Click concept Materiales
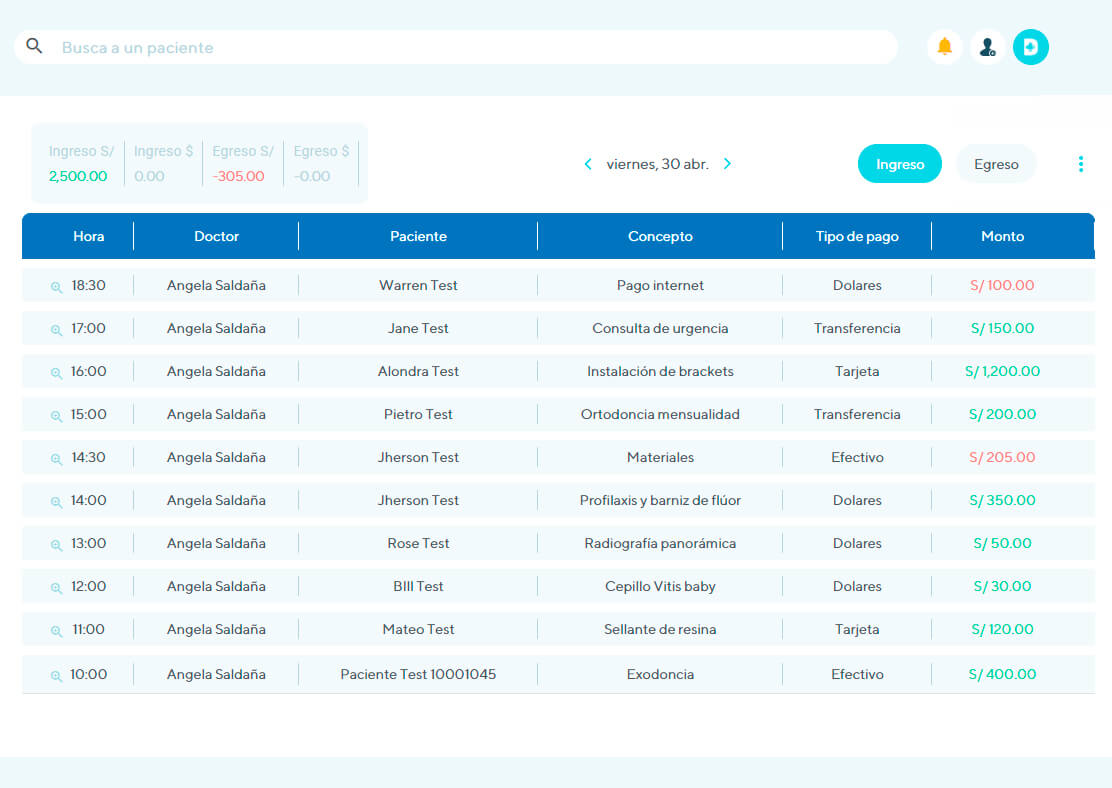This screenshot has width=1112, height=788. click(x=660, y=457)
